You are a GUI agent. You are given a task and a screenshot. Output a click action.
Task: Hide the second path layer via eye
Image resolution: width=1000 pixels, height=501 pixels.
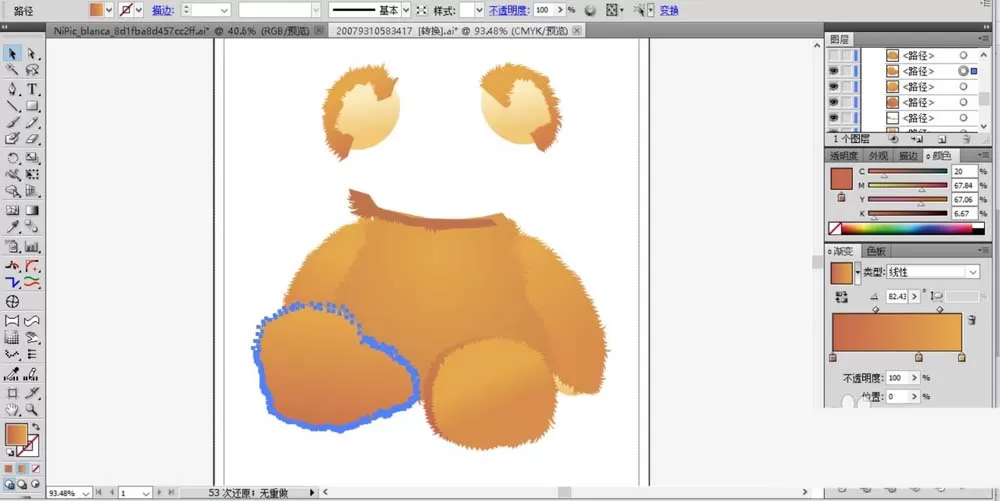834,71
